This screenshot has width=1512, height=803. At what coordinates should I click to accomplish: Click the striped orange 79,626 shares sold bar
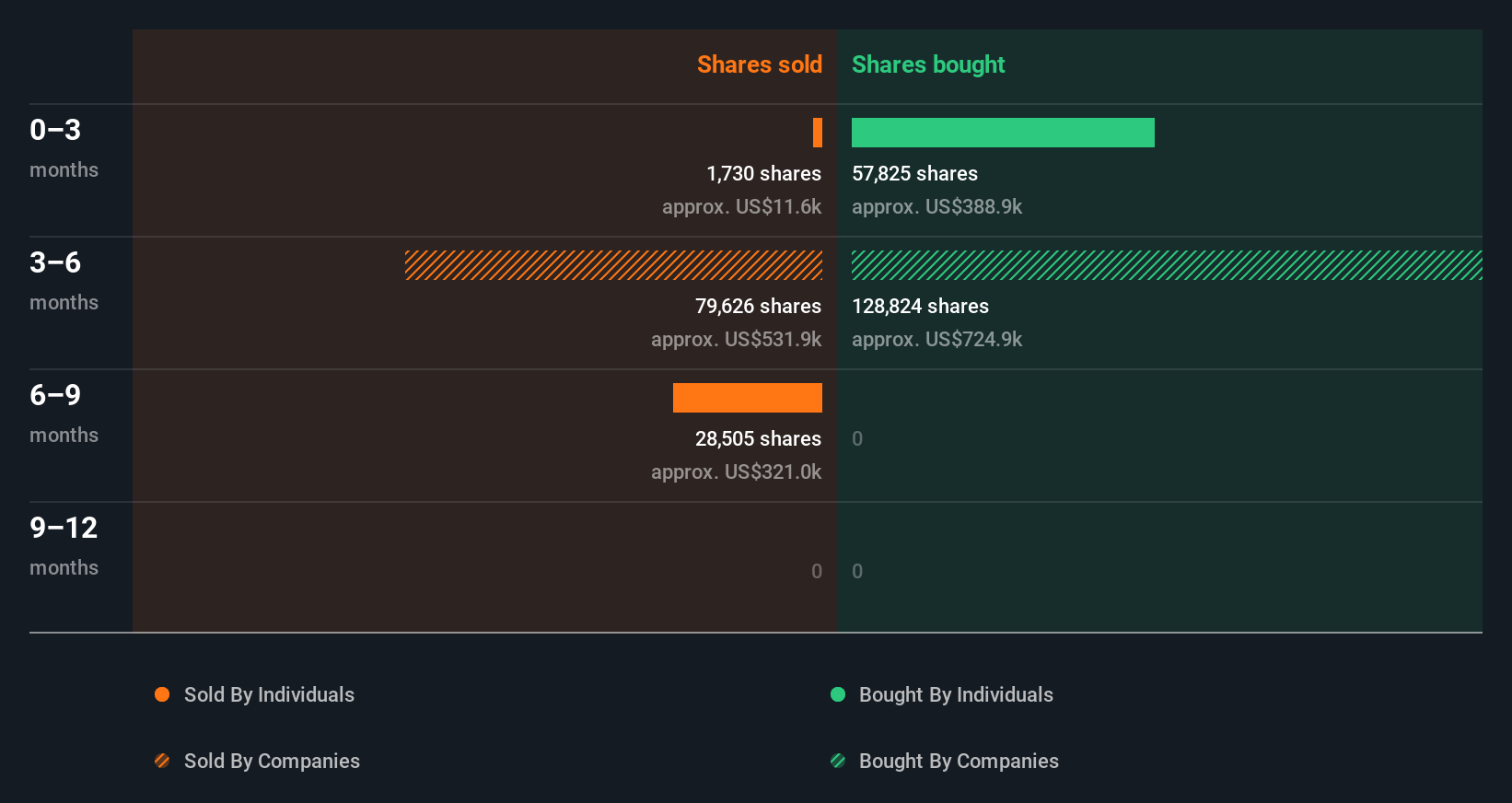(x=613, y=265)
